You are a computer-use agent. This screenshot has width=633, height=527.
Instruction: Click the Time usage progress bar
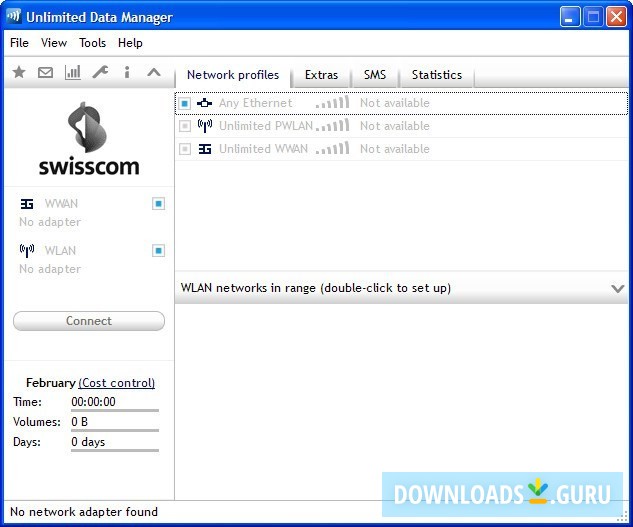tap(115, 410)
